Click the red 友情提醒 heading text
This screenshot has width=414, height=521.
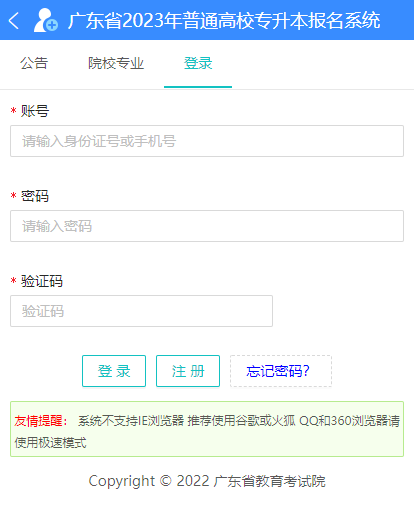click(x=41, y=421)
